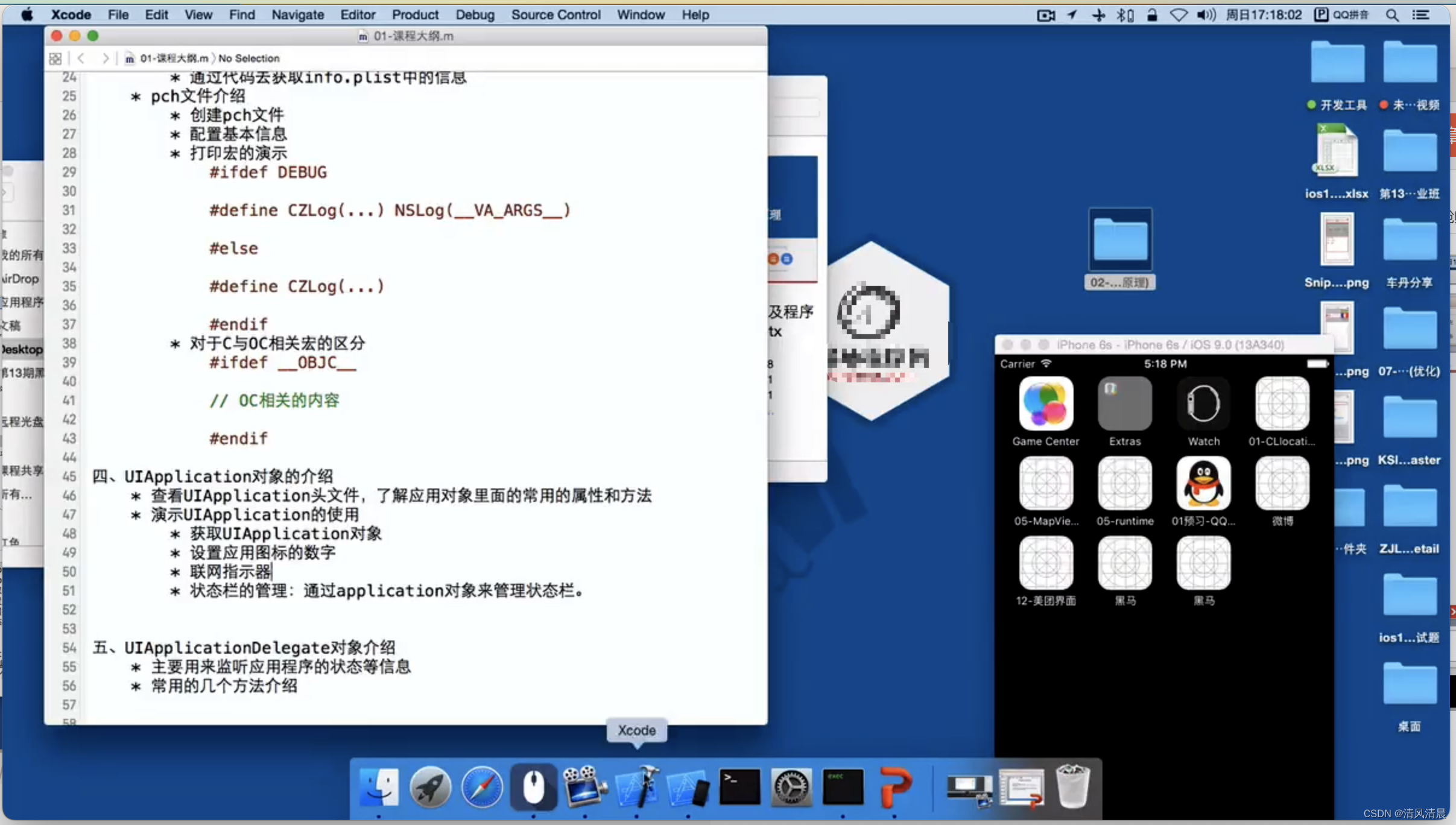Click line "#ifdef DEBUG" in the editor
Viewport: 1456px width, 825px height.
[268, 172]
